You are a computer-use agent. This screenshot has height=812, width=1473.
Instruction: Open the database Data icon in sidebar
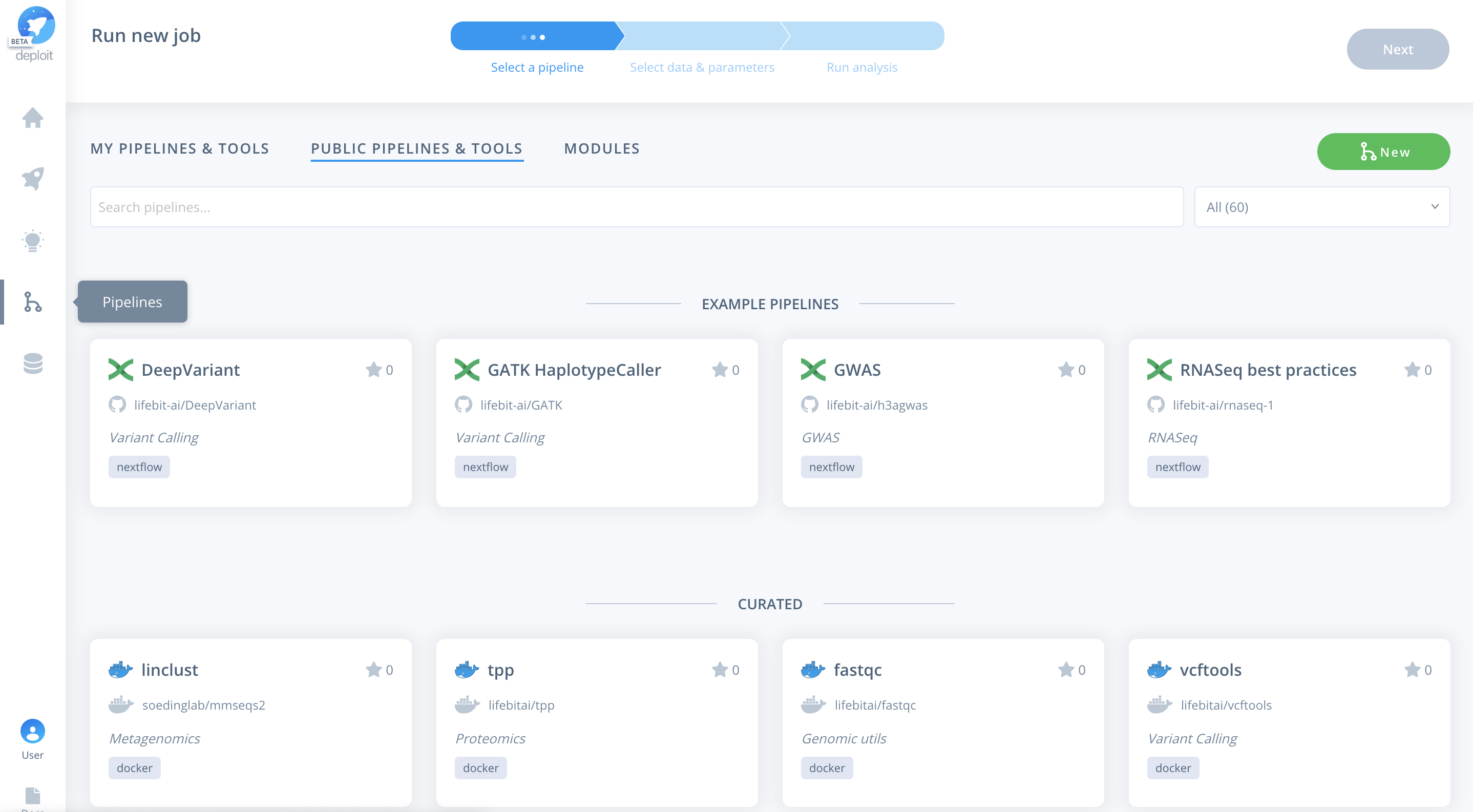33,364
